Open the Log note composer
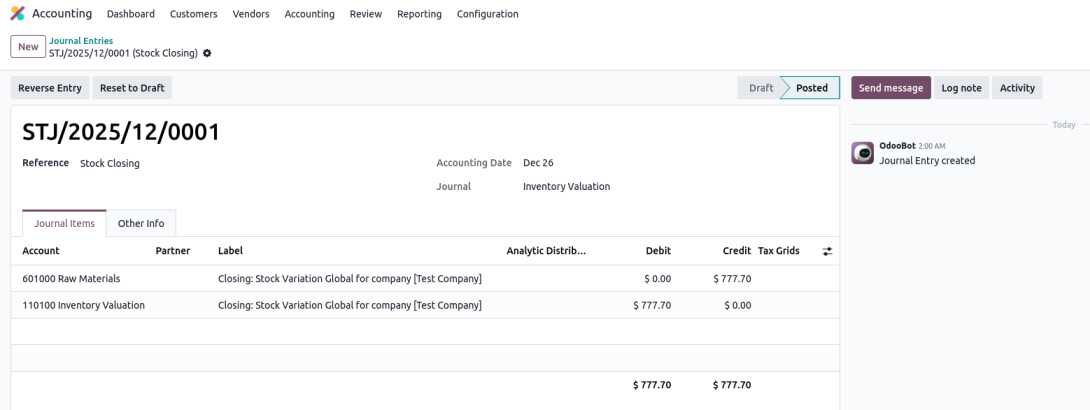 [x=961, y=88]
